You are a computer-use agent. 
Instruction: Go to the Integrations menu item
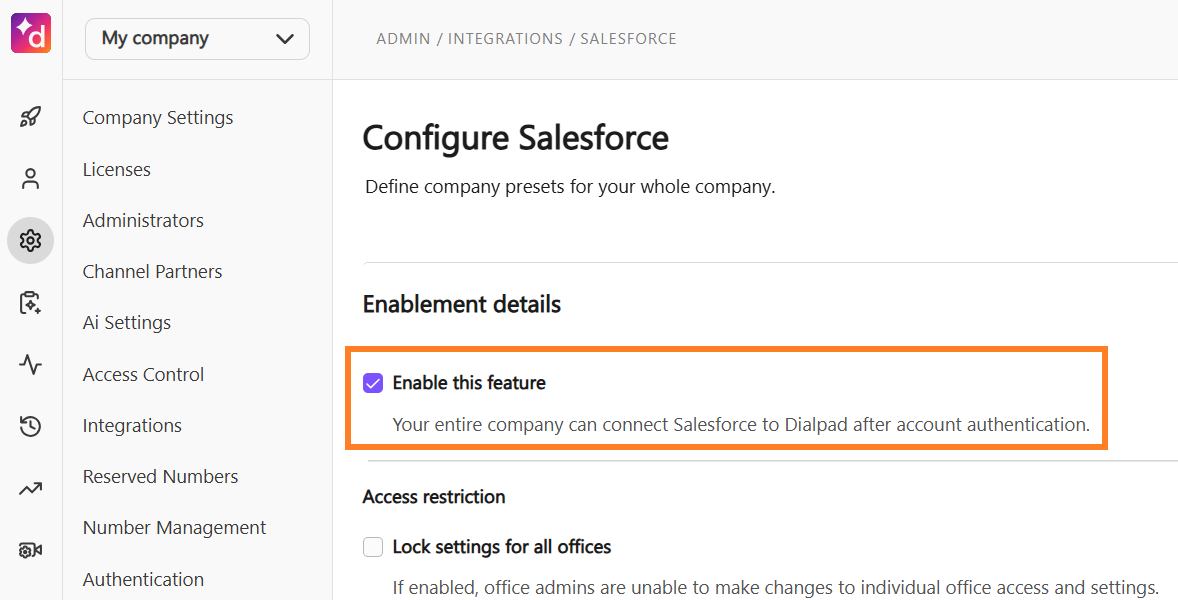[x=132, y=426]
